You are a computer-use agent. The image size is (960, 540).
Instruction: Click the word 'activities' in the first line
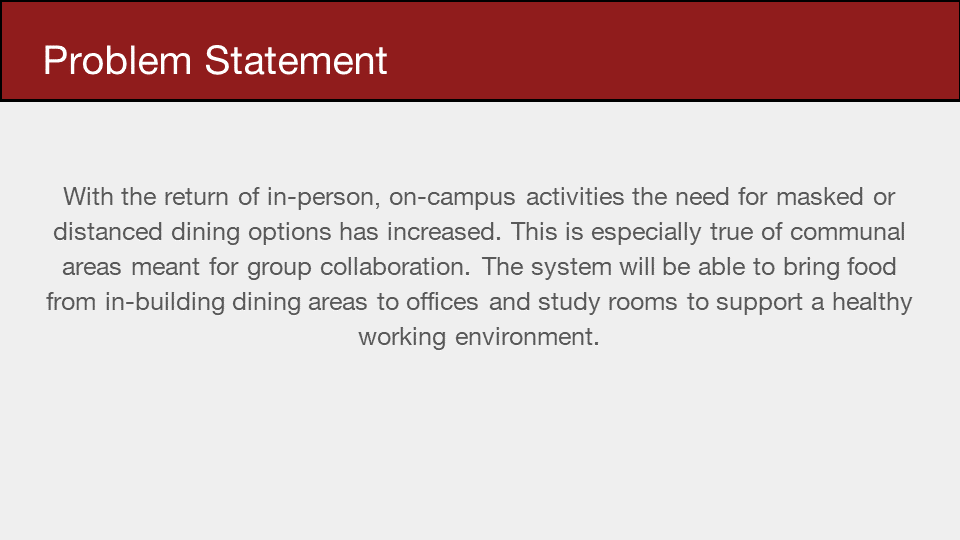point(575,197)
